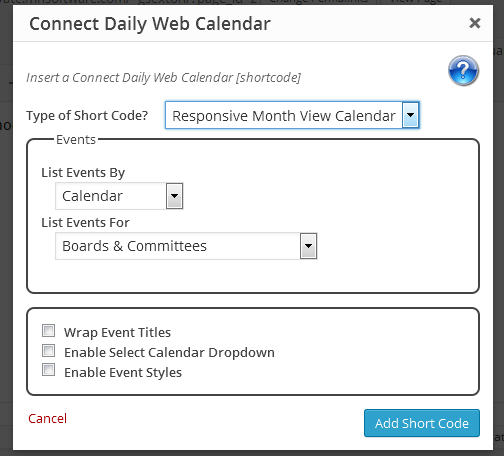Click the List Events By label
This screenshot has height=456, width=504.
[83, 173]
